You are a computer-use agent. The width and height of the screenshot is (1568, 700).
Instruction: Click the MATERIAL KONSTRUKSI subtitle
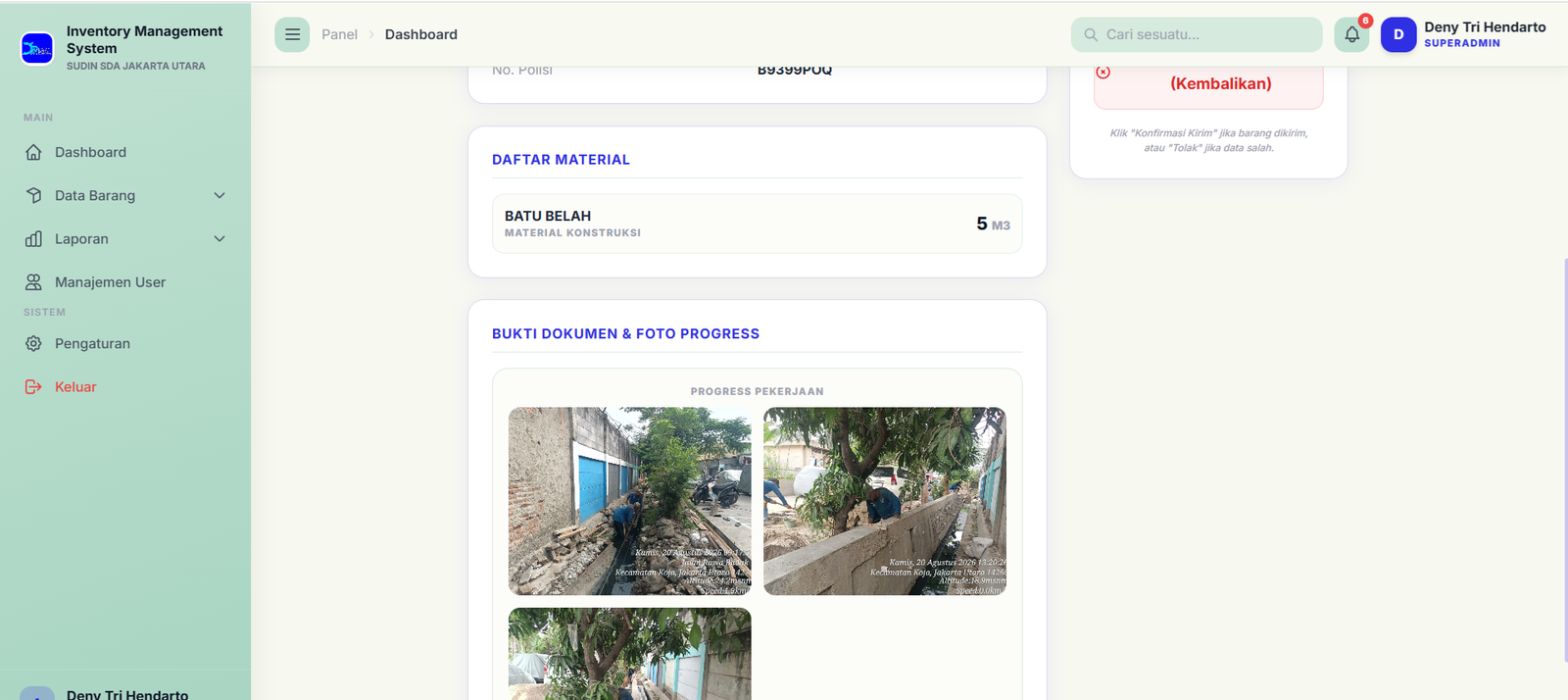[x=572, y=233]
